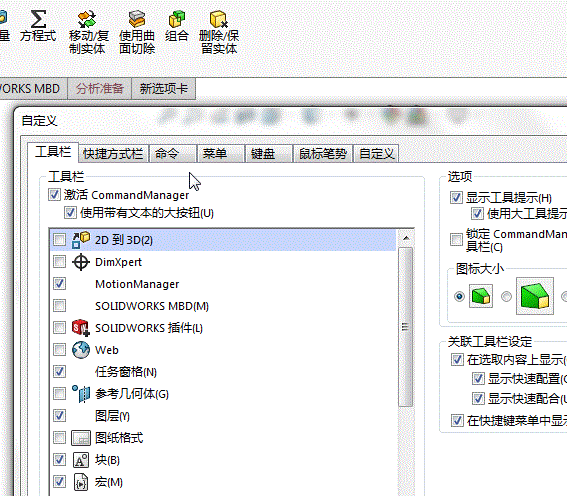567x496 pixels.
Task: Click the toolbar list scroll up arrow
Action: tap(406, 238)
